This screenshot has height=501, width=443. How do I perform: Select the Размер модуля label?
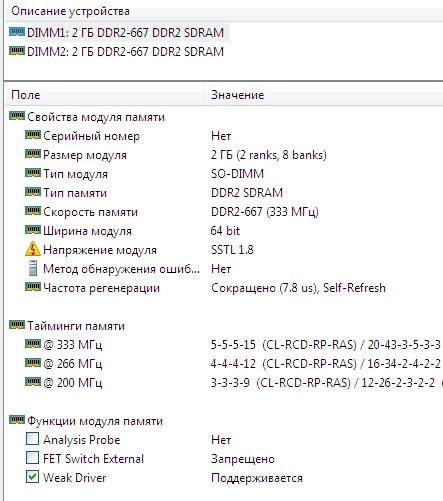85,155
